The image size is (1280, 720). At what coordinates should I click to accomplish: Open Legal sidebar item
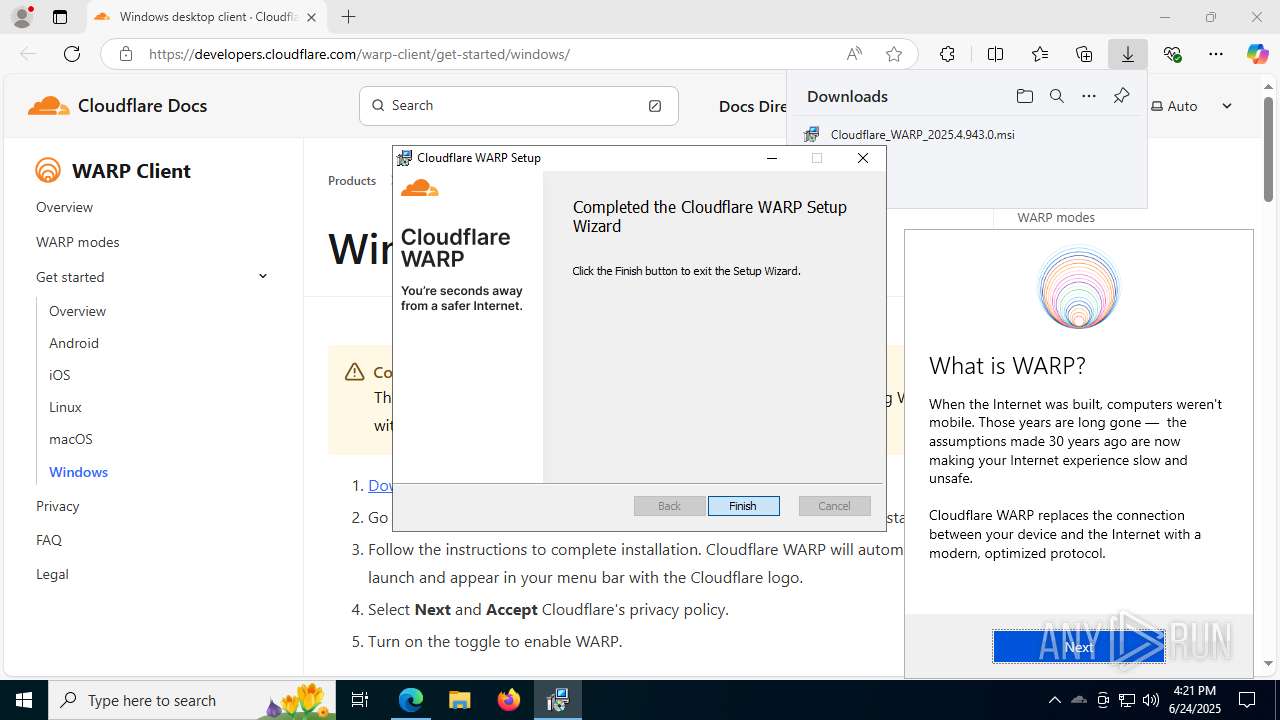click(x=52, y=574)
